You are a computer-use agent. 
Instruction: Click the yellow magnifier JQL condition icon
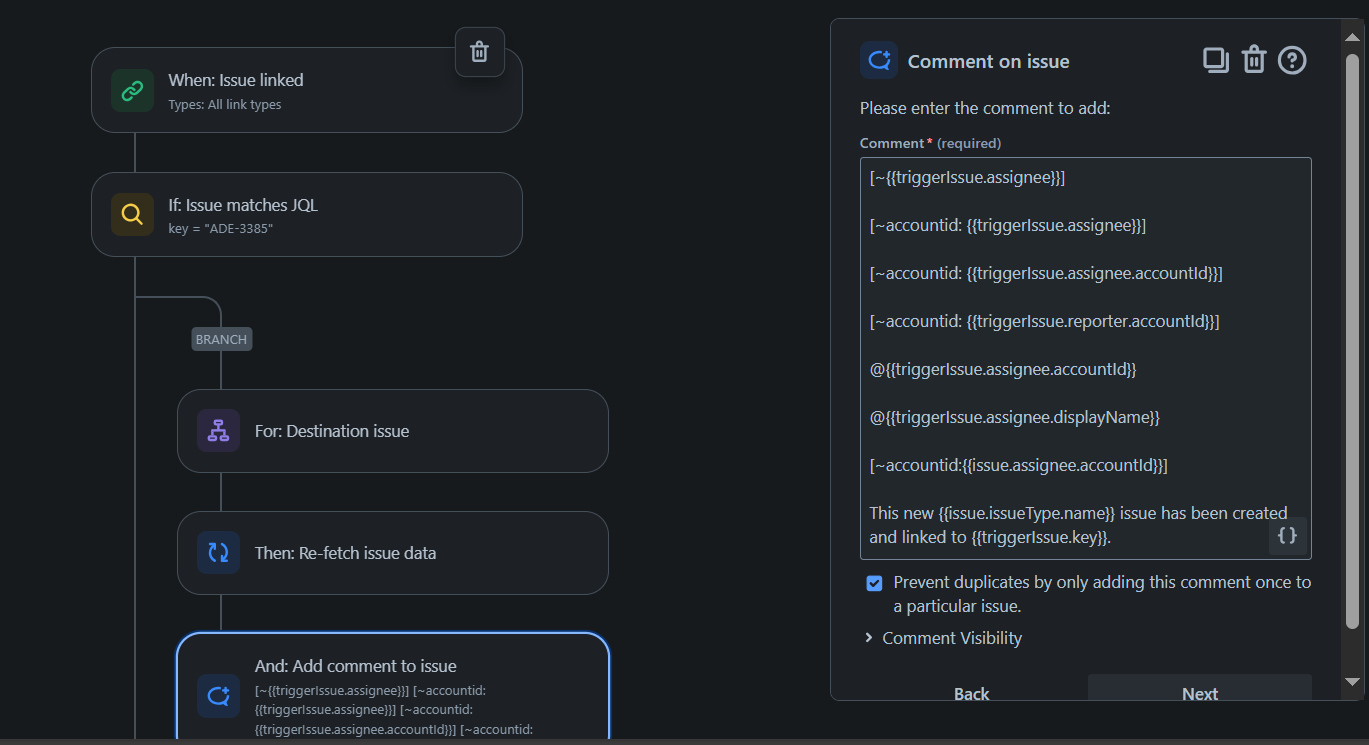pyautogui.click(x=132, y=214)
